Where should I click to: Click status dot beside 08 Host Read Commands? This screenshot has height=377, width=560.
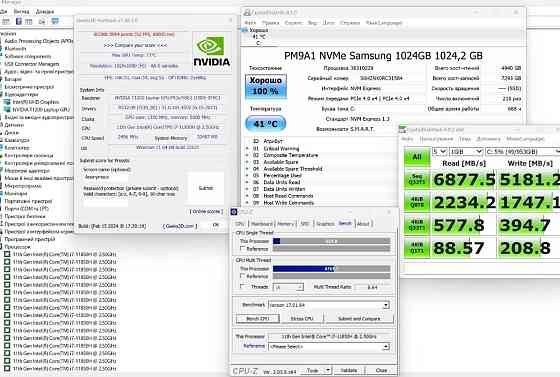[x=247, y=196]
